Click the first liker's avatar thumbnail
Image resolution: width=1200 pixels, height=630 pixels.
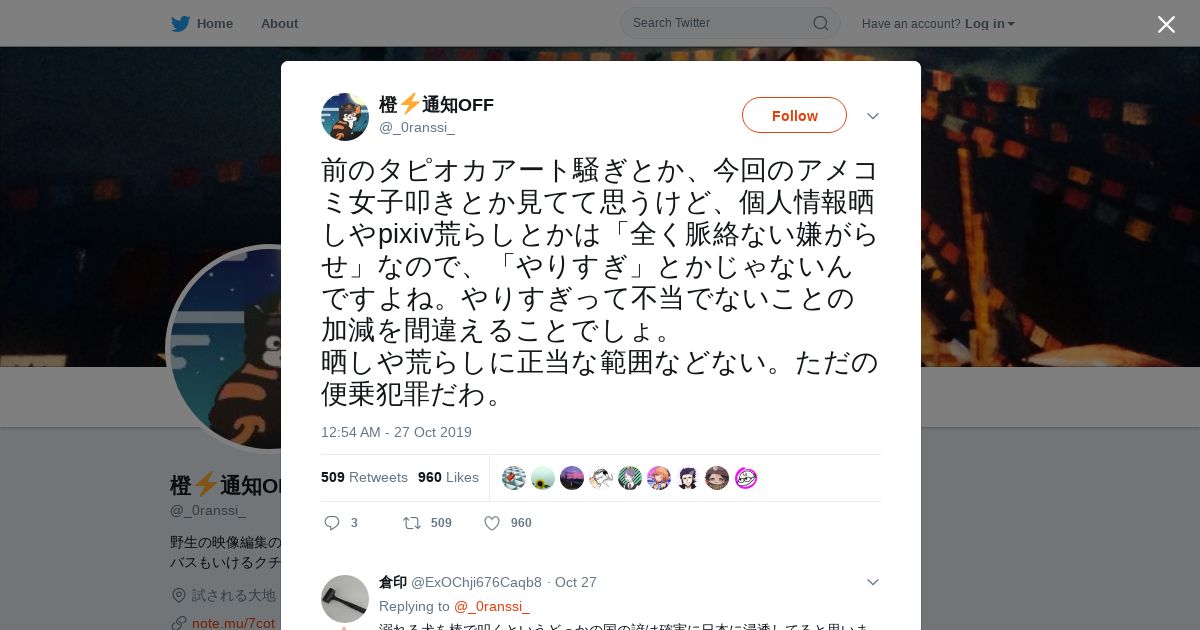pos(514,478)
